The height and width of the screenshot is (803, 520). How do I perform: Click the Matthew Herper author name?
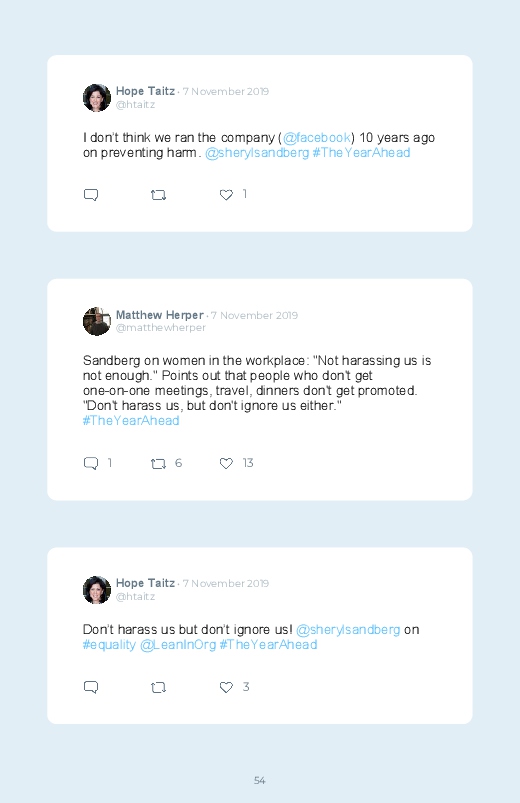[159, 315]
